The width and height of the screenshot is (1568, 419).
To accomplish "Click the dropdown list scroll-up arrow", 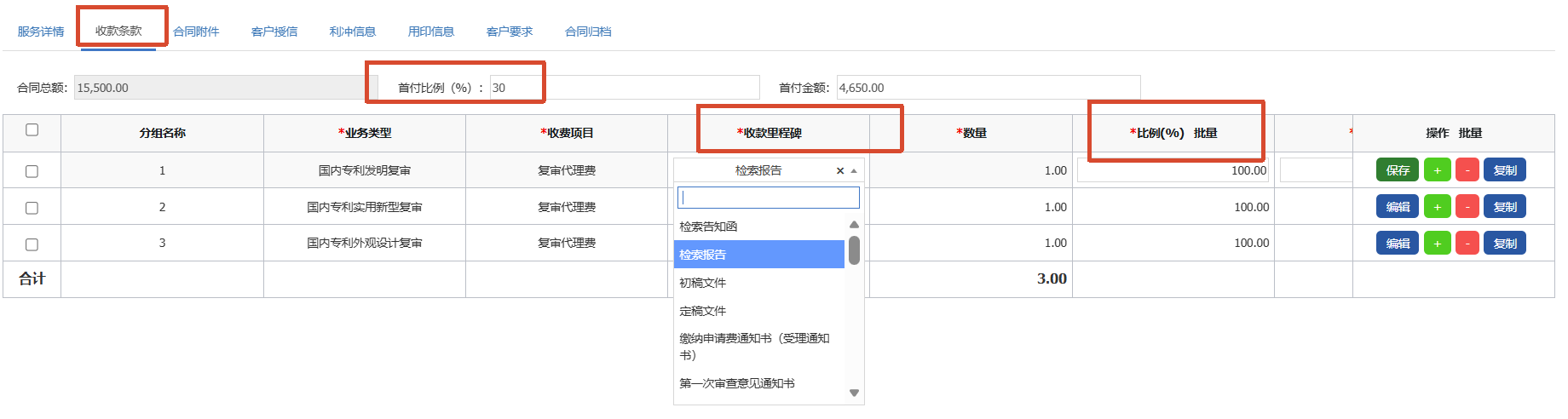I will [854, 225].
